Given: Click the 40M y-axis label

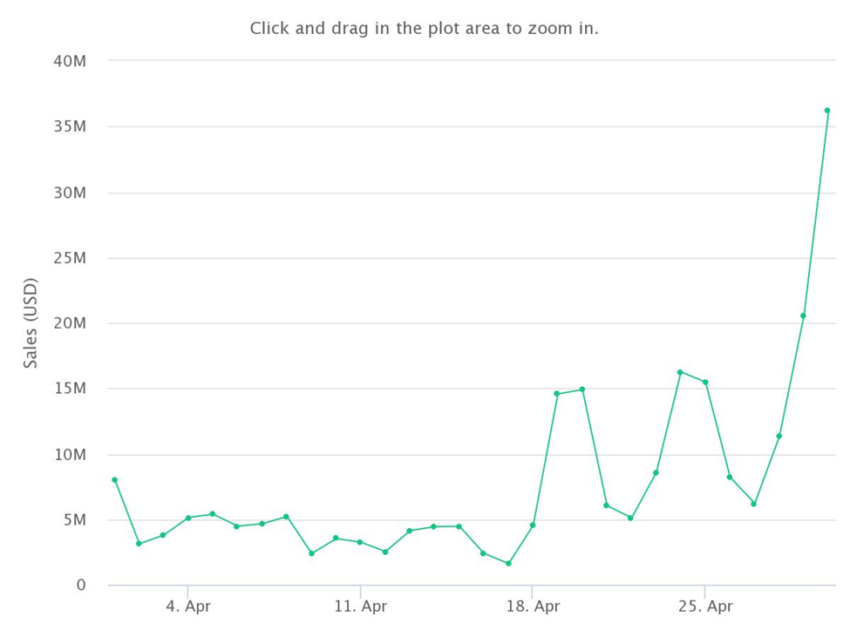Looking at the screenshot, I should pos(70,61).
